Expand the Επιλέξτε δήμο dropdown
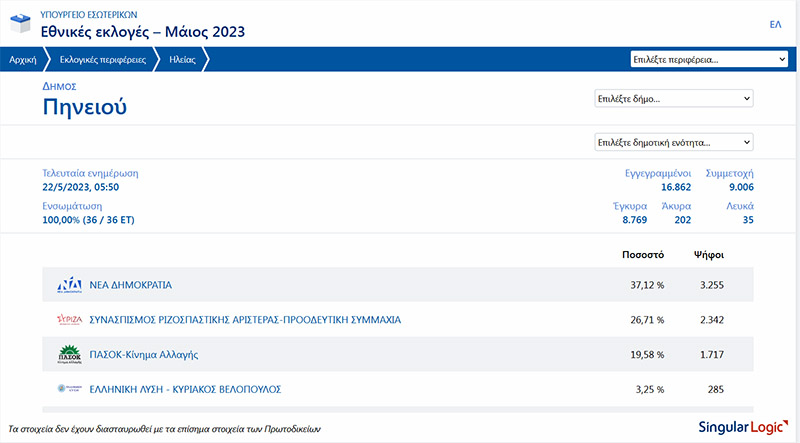 (x=673, y=99)
